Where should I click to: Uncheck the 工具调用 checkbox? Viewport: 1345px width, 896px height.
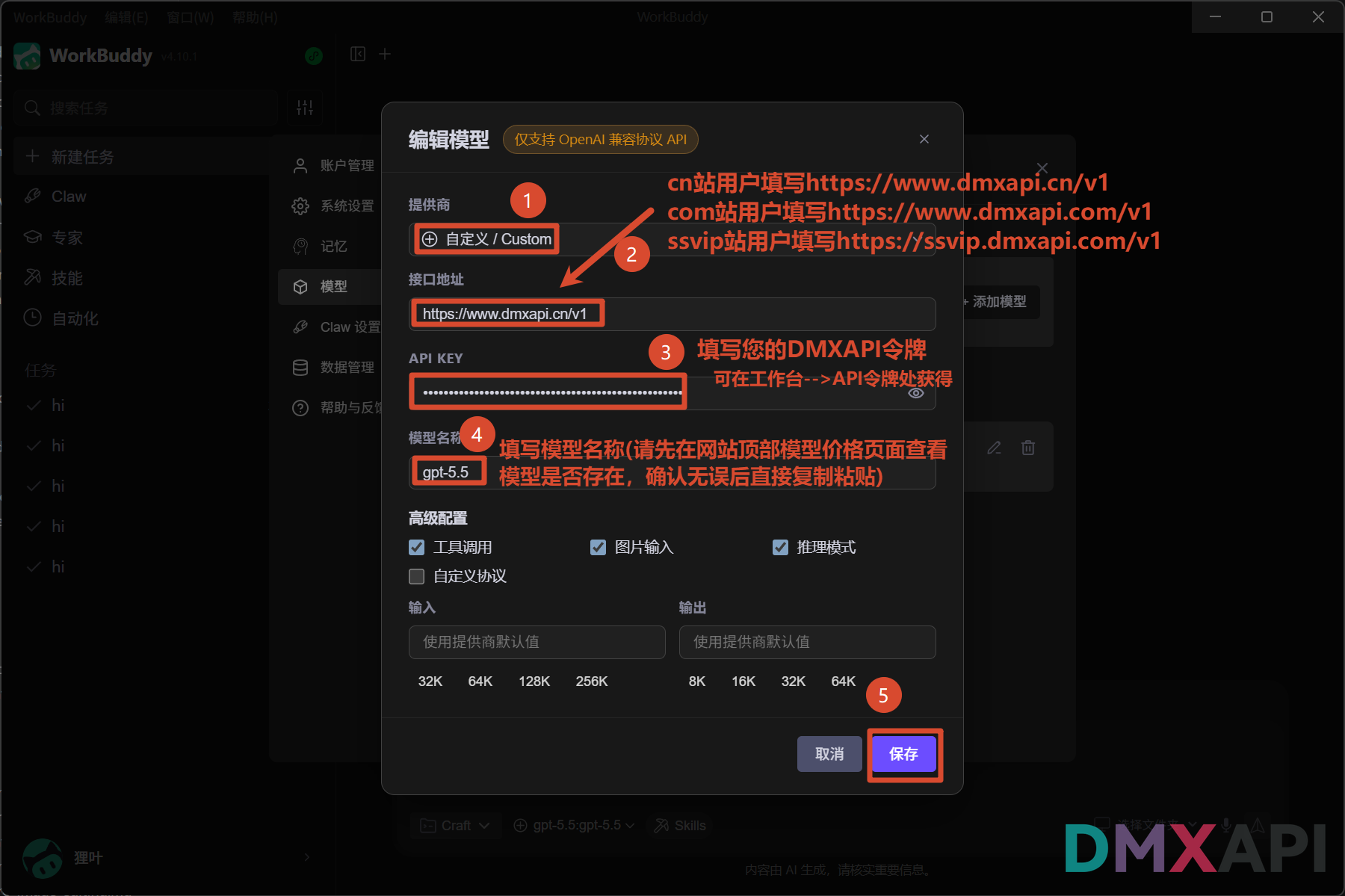(x=417, y=548)
